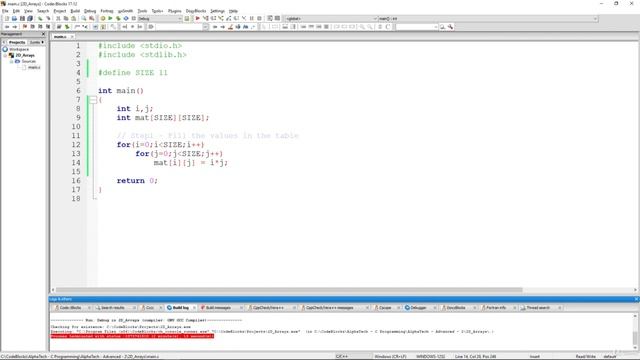This screenshot has width=640, height=360.
Task: Open the Debugging windows icon
Action: (x=270, y=18)
